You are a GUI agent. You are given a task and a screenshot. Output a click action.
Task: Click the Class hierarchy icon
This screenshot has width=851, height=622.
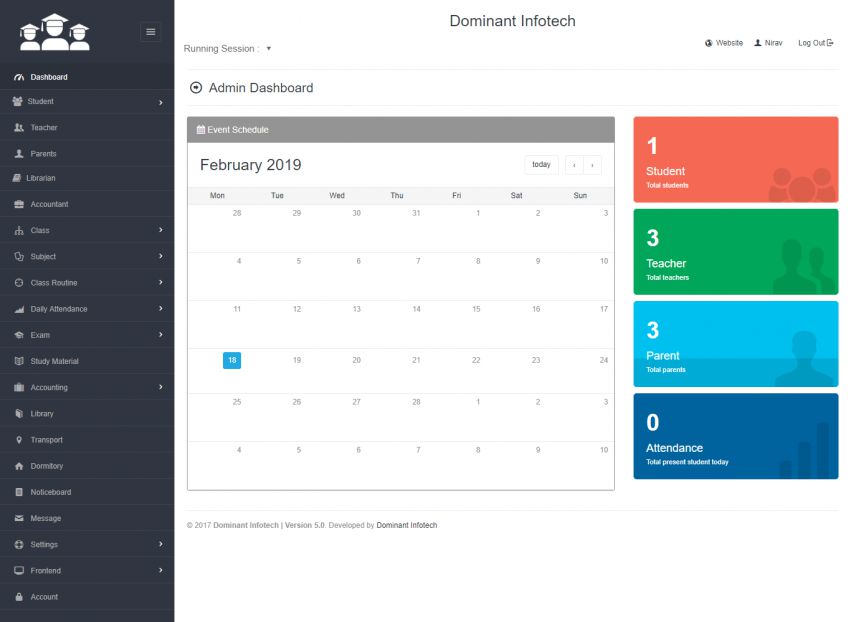pos(19,230)
